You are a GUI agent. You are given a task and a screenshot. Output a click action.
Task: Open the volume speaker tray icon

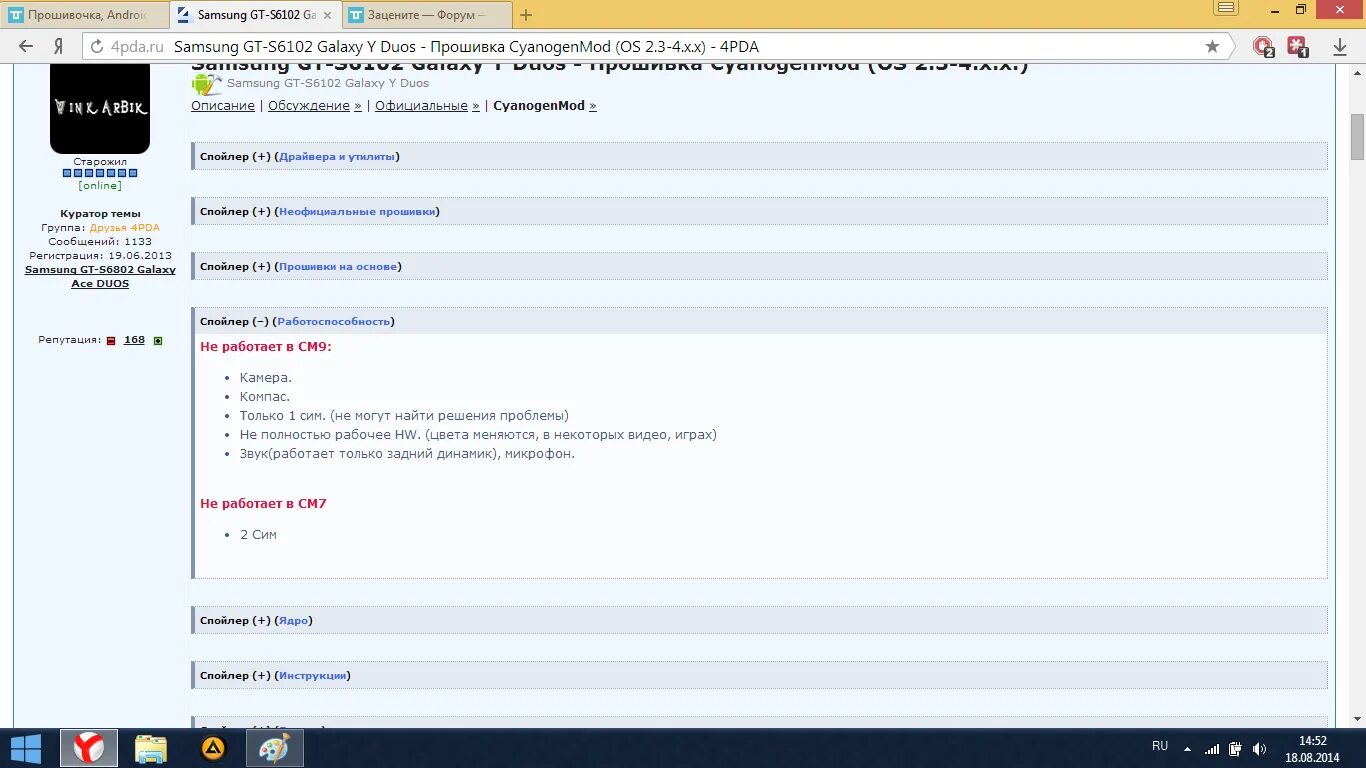[x=1260, y=748]
